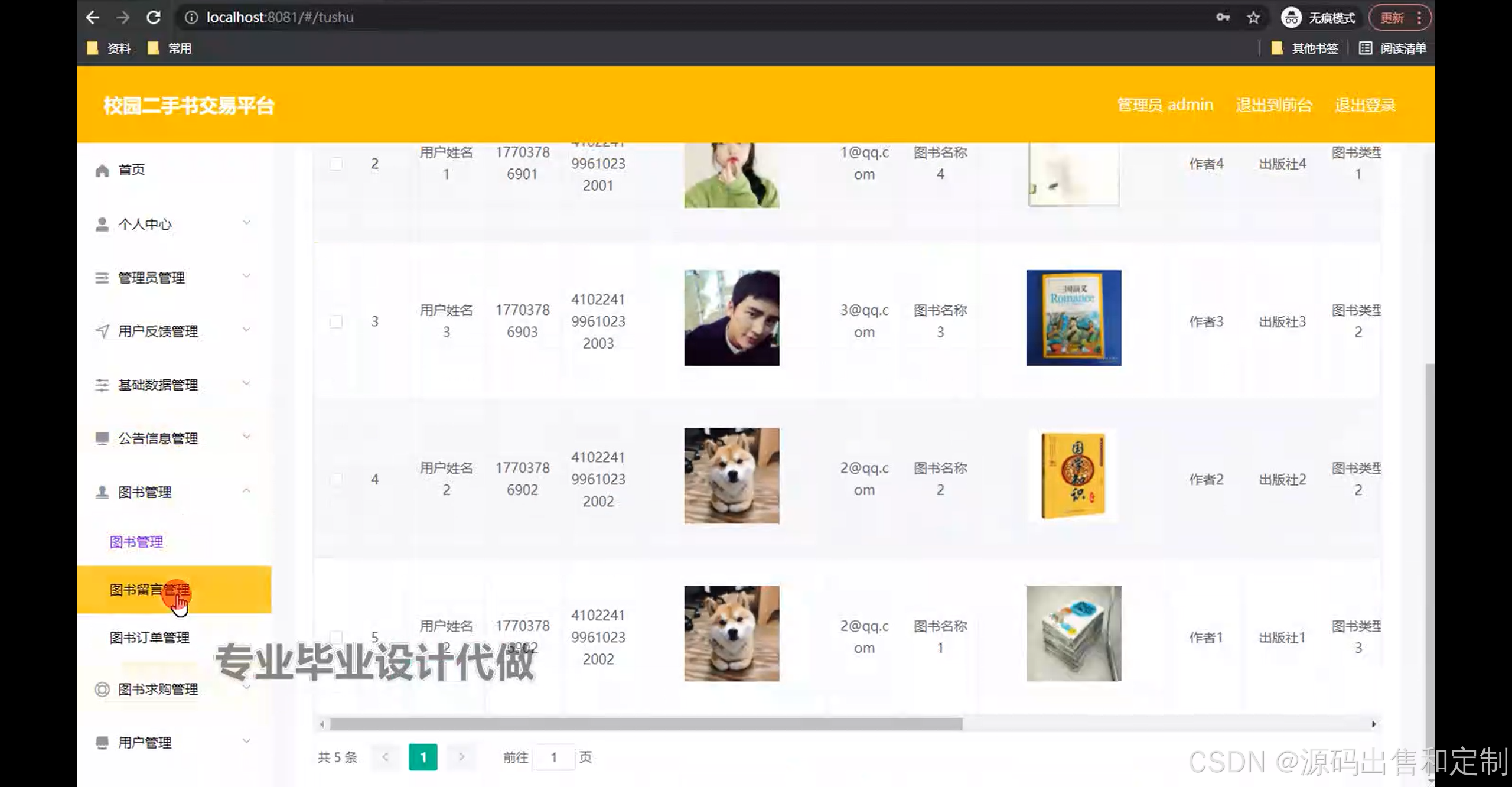The height and width of the screenshot is (787, 1512).
Task: Click the page number input field
Action: (554, 757)
